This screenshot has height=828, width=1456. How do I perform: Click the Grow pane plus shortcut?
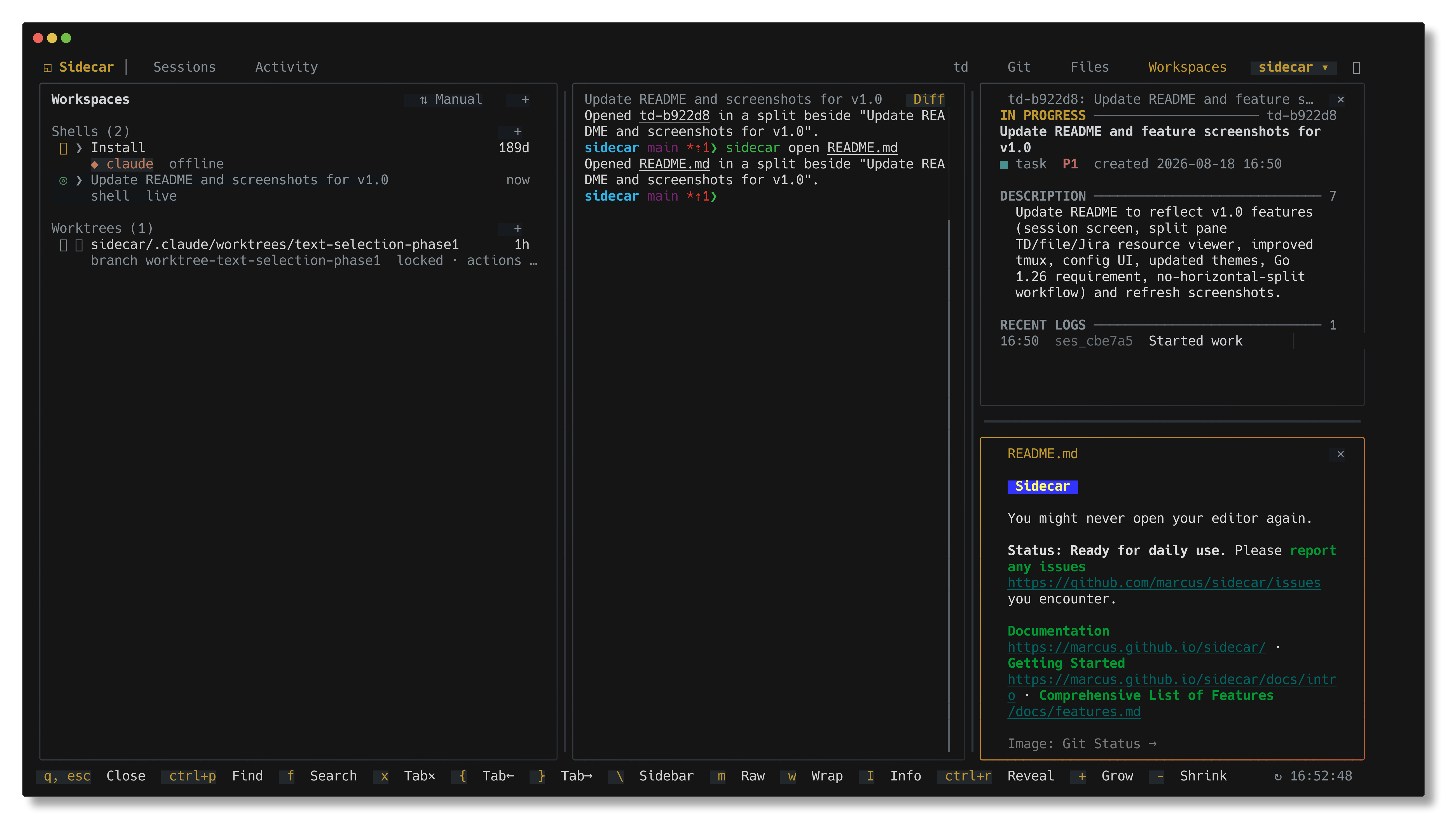1102,776
